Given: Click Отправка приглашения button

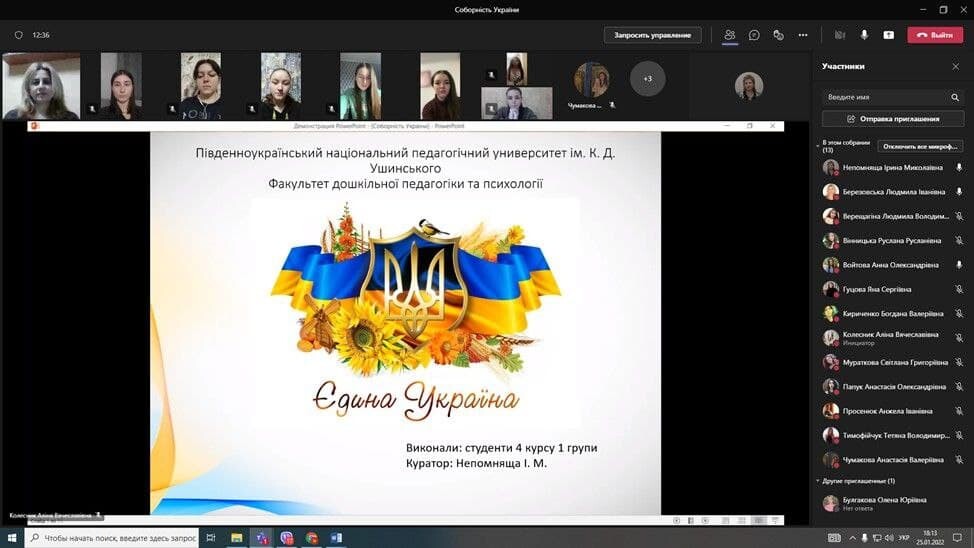Looking at the screenshot, I should click(893, 119).
